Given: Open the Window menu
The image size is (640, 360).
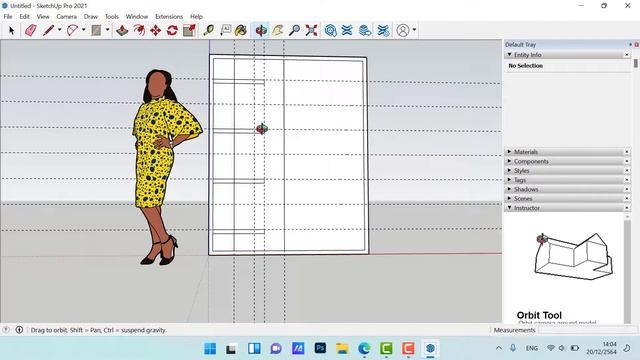Looking at the screenshot, I should (137, 17).
